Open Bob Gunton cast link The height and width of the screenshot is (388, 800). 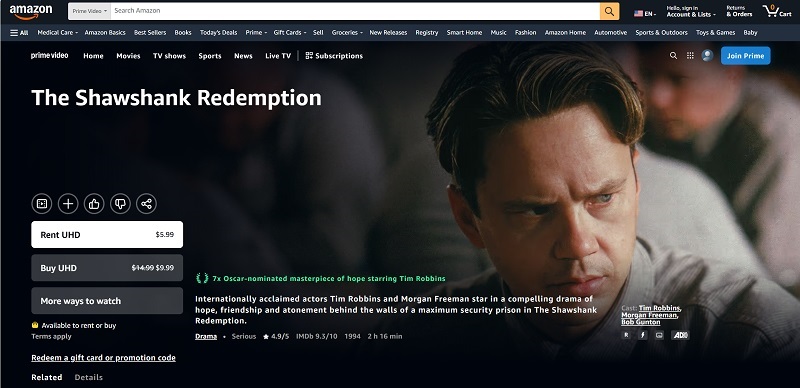(x=640, y=322)
